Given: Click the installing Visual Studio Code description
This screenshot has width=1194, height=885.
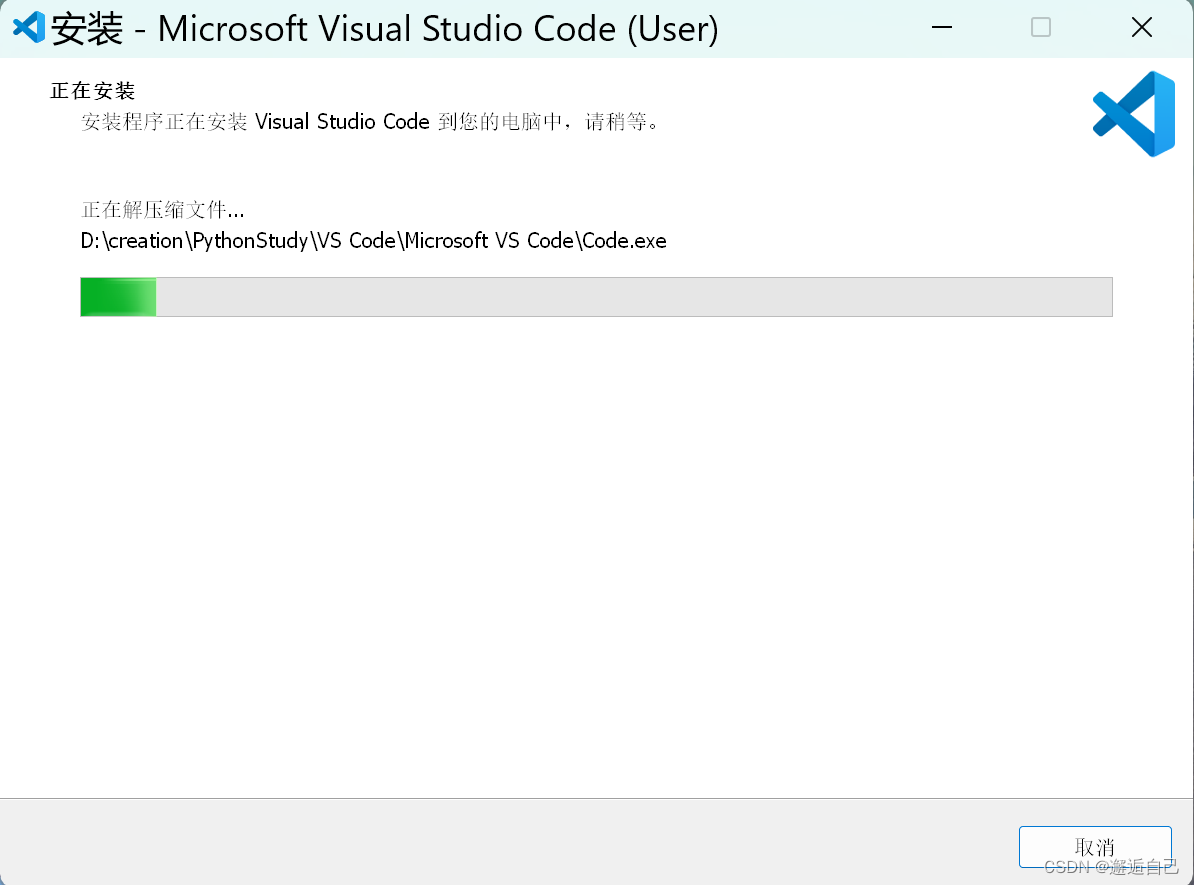Looking at the screenshot, I should coord(369,122).
